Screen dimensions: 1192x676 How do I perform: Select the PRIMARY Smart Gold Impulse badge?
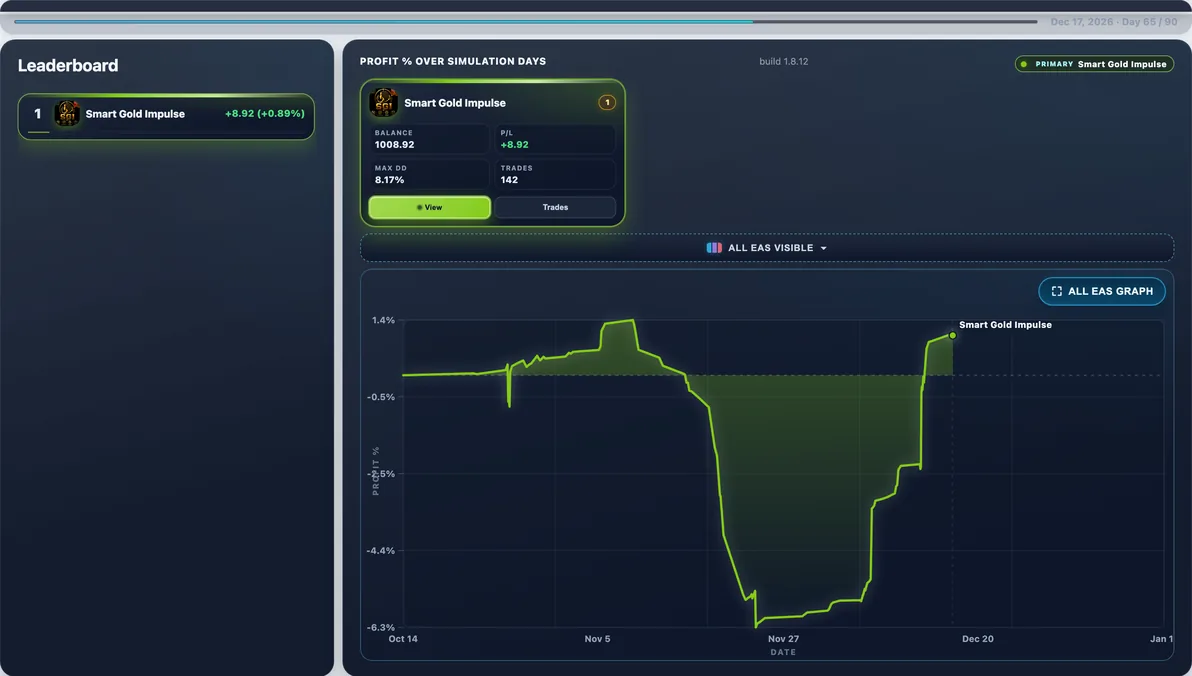1094,65
